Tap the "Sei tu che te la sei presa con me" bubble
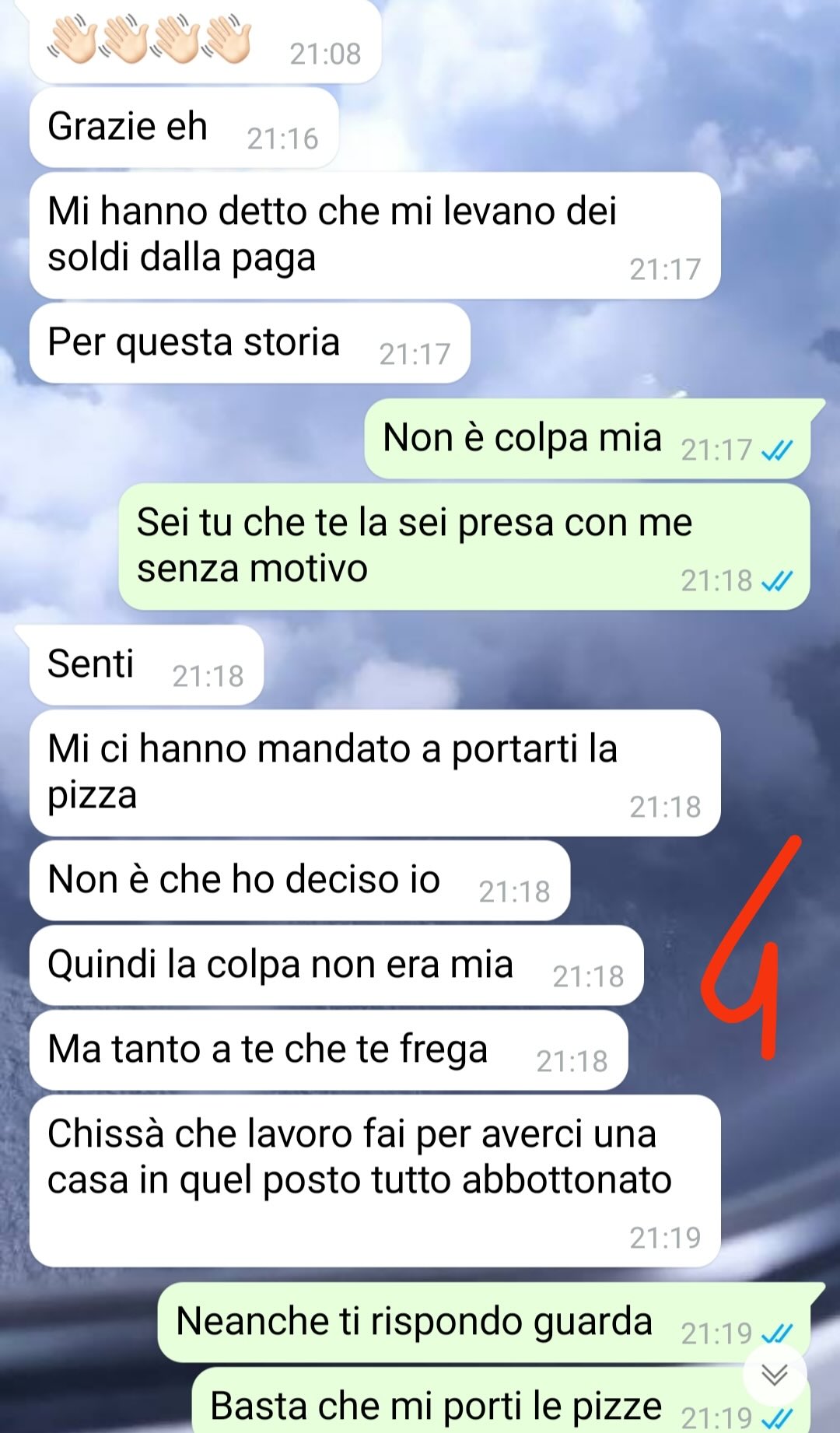The image size is (840, 1433). pyautogui.click(x=464, y=546)
